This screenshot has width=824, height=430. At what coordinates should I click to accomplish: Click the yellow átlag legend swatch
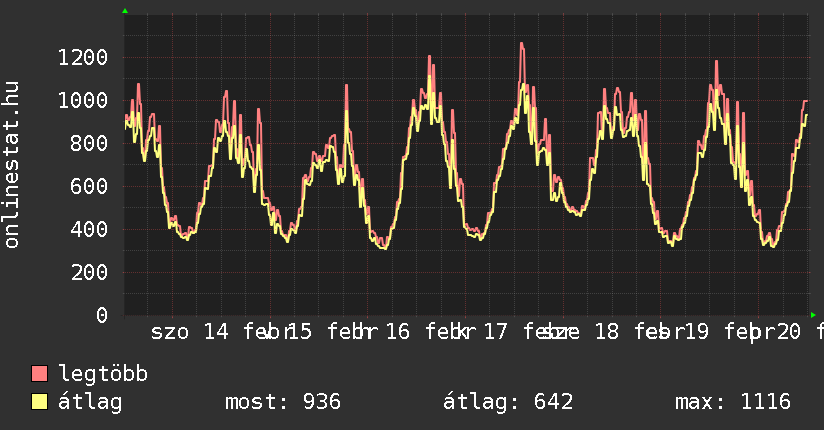[39, 402]
